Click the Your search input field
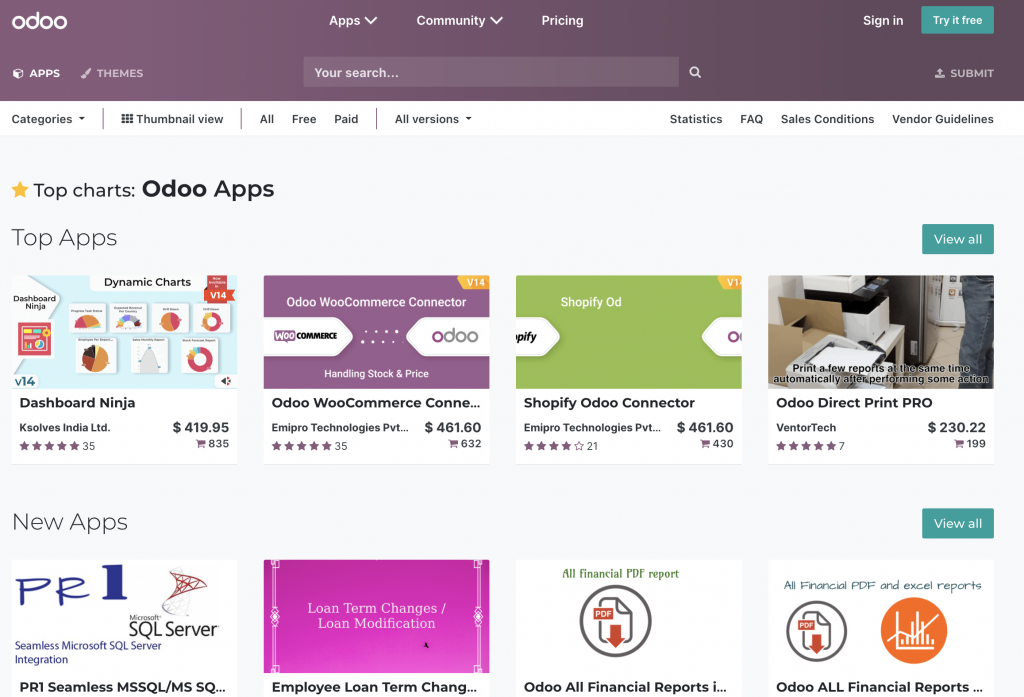The width and height of the screenshot is (1024, 697). click(x=491, y=73)
